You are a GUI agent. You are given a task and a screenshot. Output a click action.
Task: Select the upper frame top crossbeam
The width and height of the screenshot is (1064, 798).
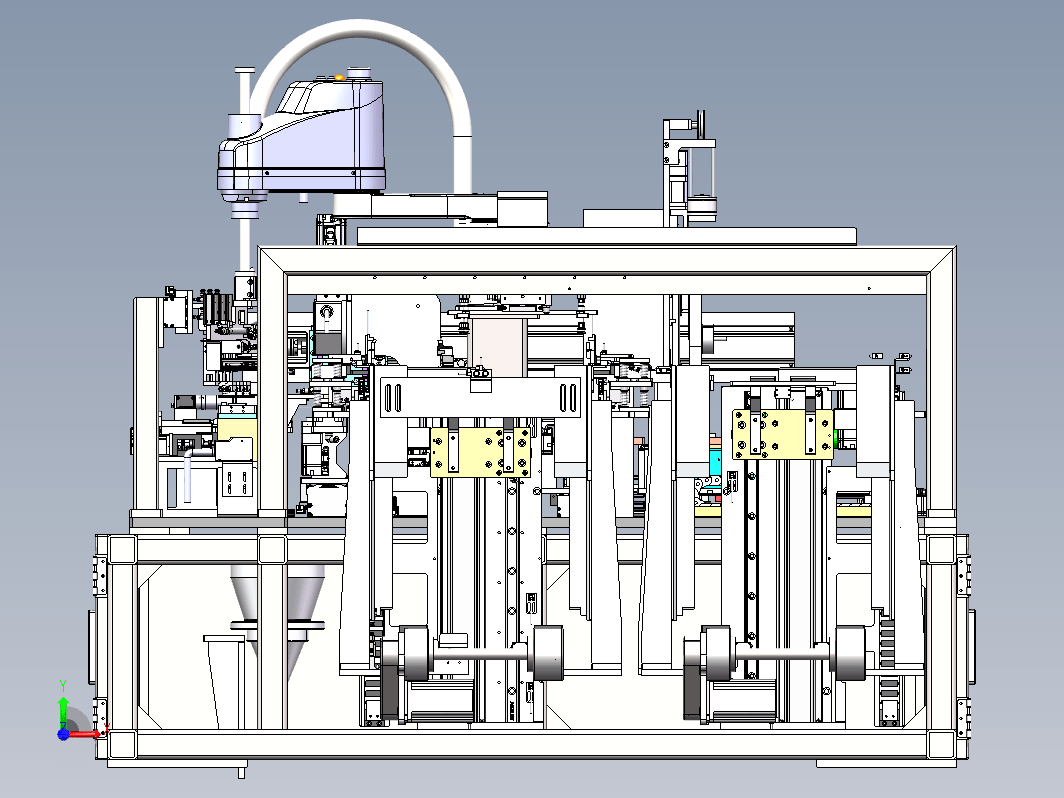(x=607, y=261)
